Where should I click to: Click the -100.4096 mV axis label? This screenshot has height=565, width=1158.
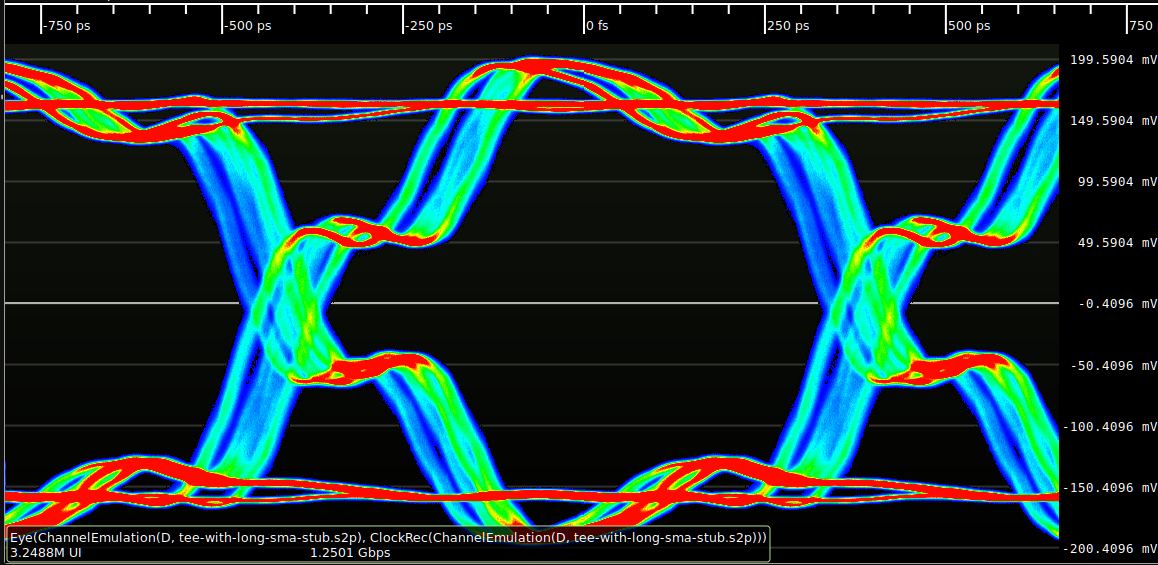1109,427
